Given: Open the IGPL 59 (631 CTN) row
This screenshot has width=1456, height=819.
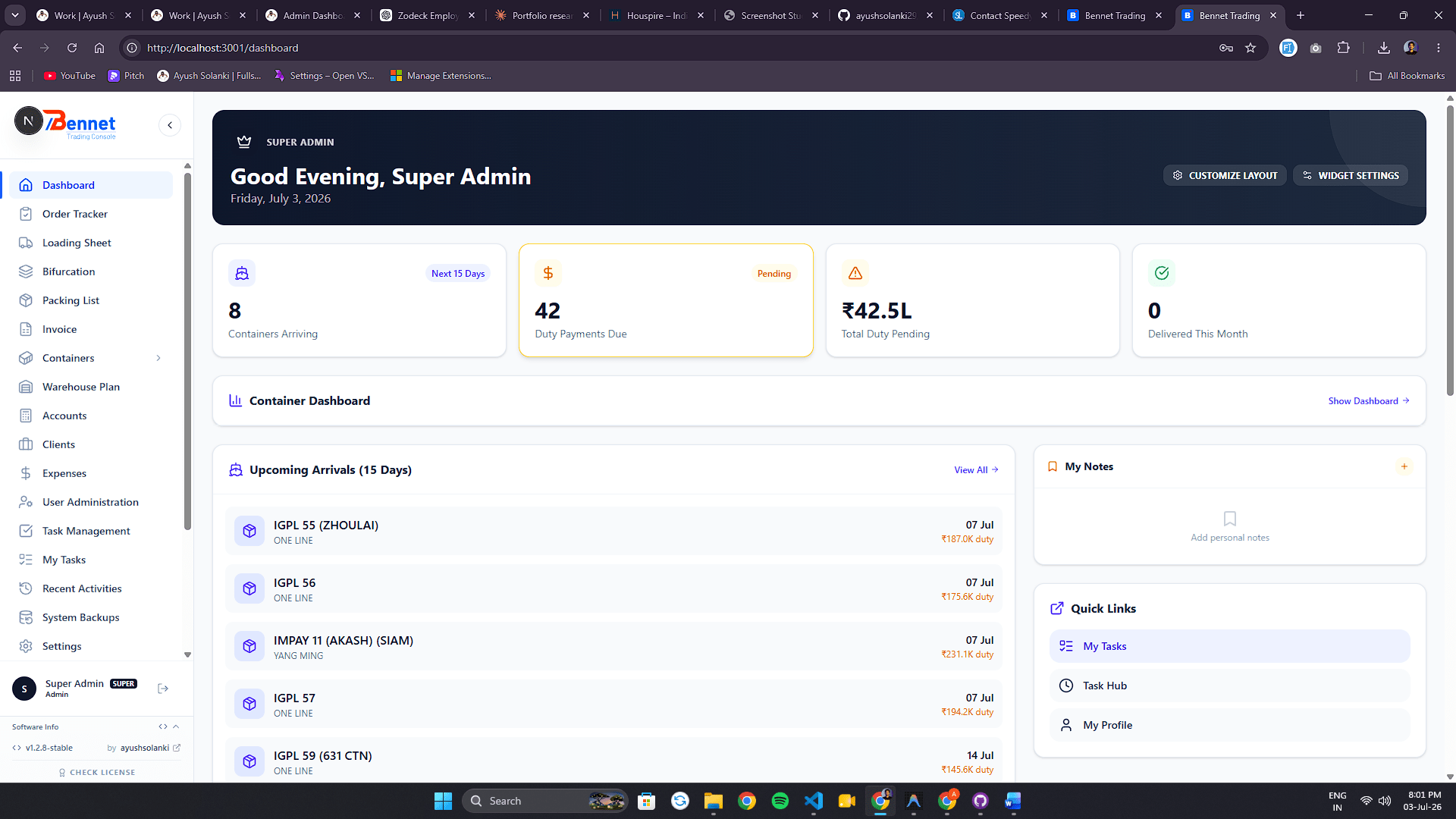Looking at the screenshot, I should pyautogui.click(x=613, y=761).
